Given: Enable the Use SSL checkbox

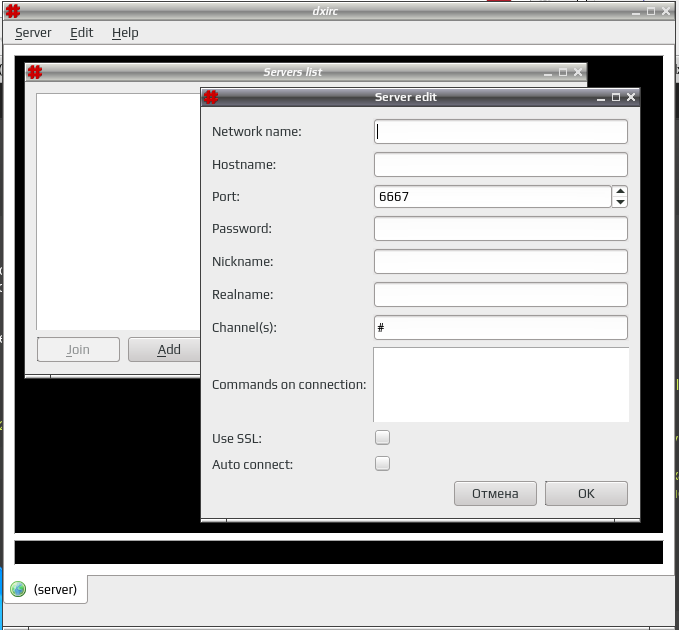Looking at the screenshot, I should pyautogui.click(x=382, y=438).
